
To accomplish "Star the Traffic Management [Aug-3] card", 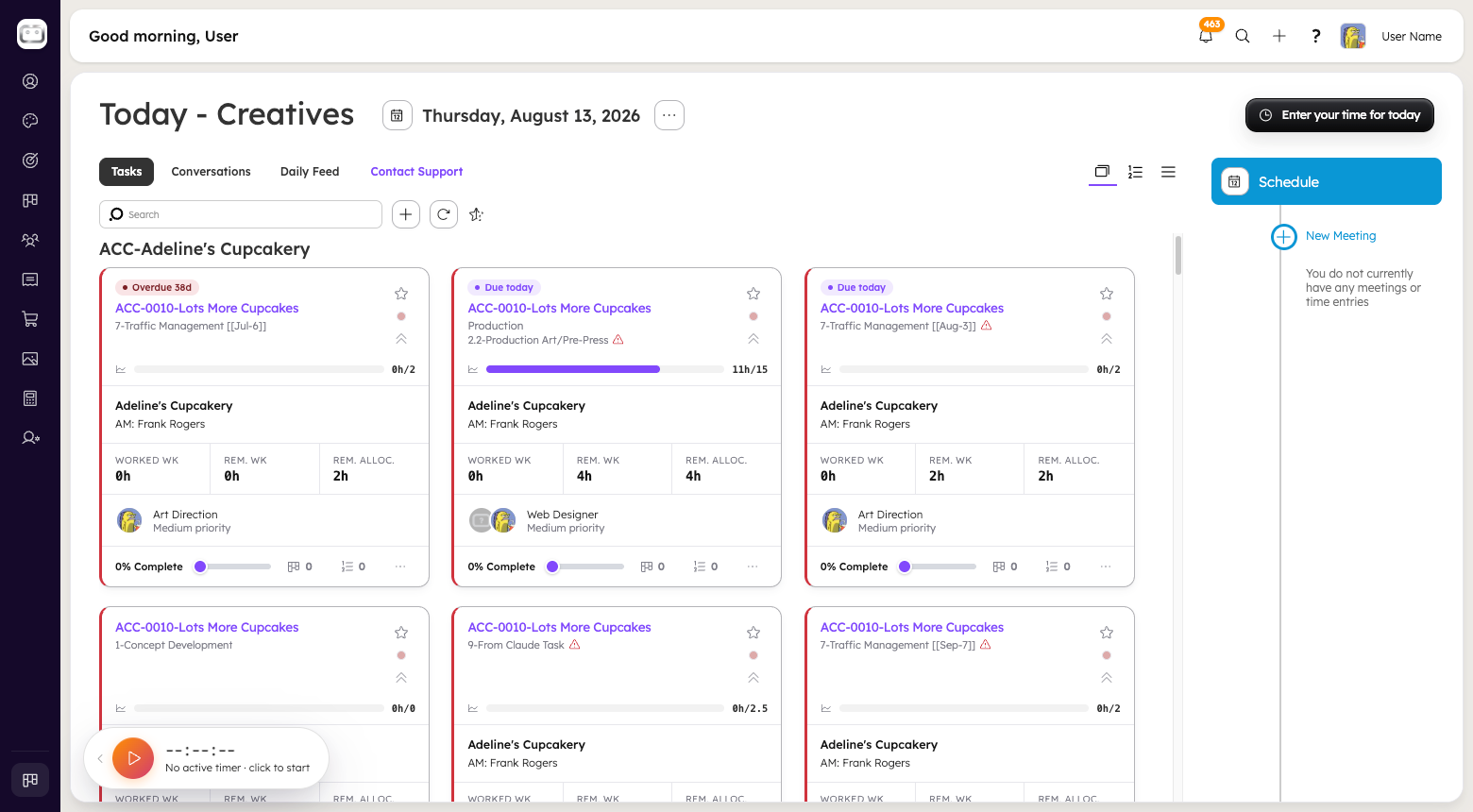I will click(x=1107, y=294).
